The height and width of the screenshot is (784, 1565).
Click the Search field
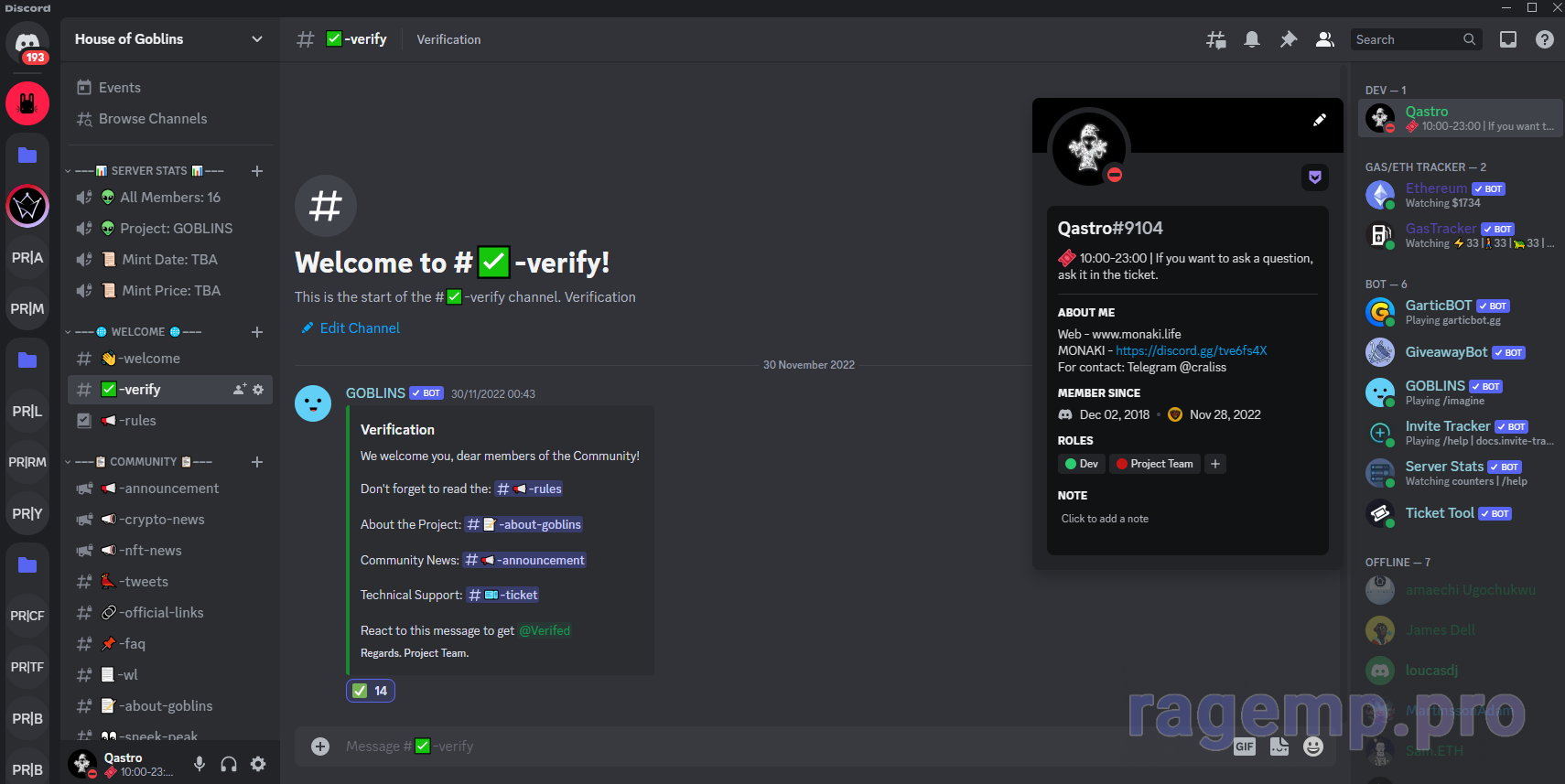[1416, 39]
